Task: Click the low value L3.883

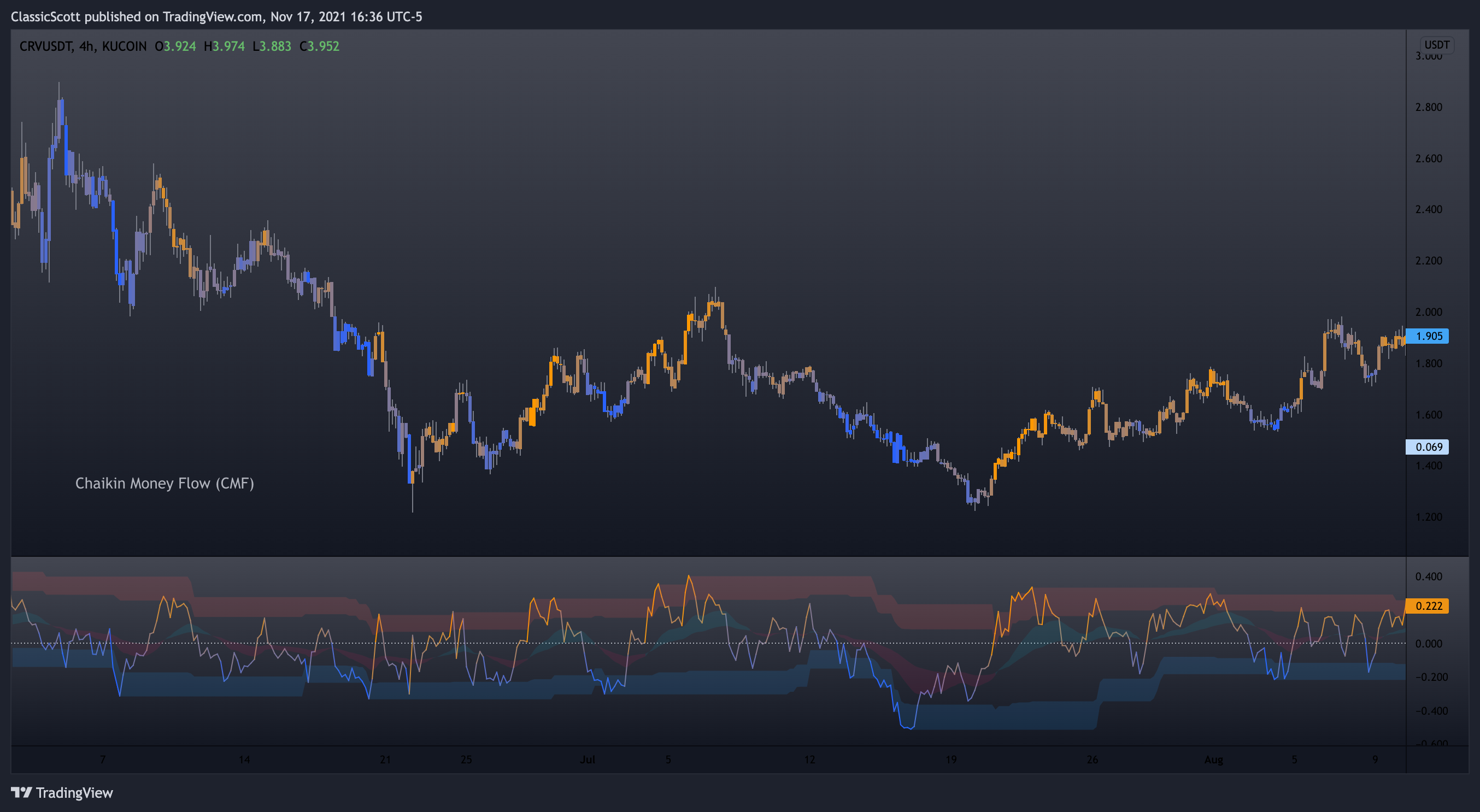Action: pyautogui.click(x=272, y=46)
